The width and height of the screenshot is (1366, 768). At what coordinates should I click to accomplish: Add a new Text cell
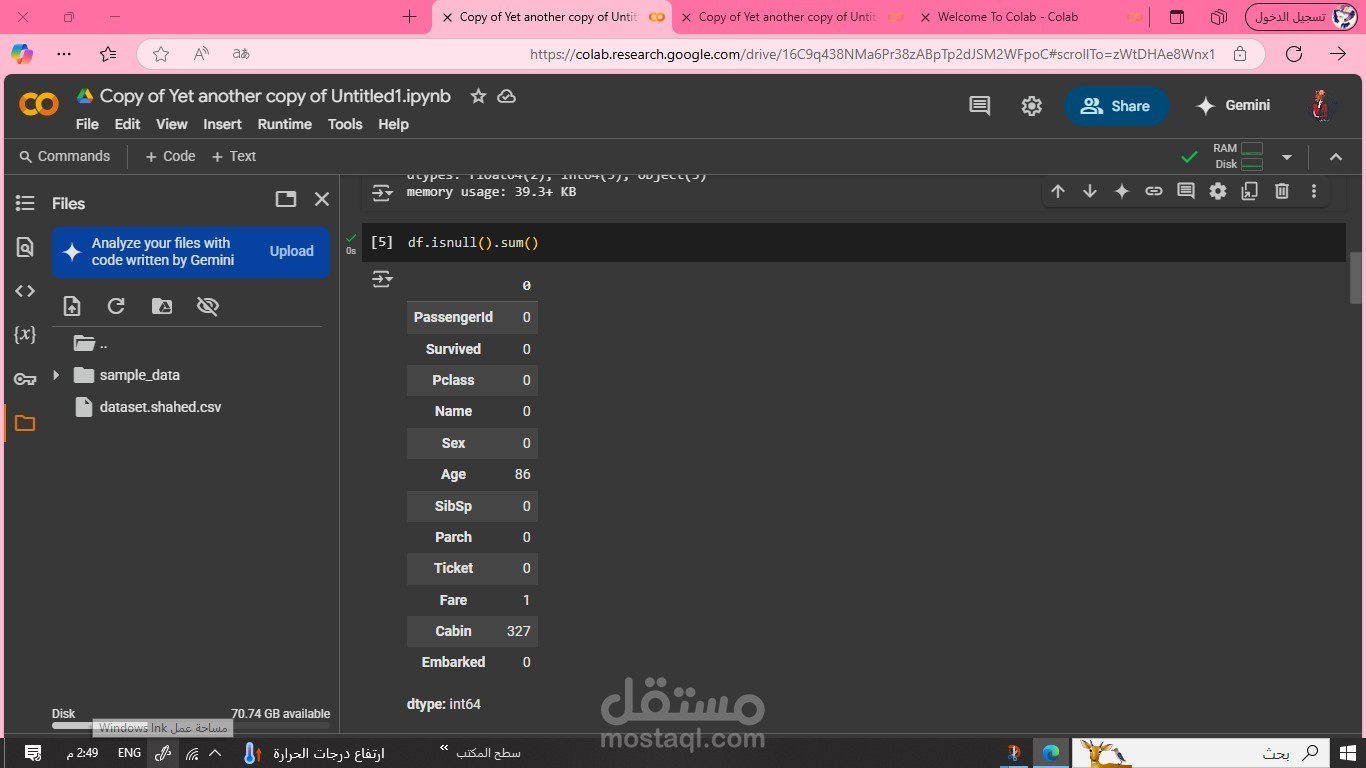(234, 156)
